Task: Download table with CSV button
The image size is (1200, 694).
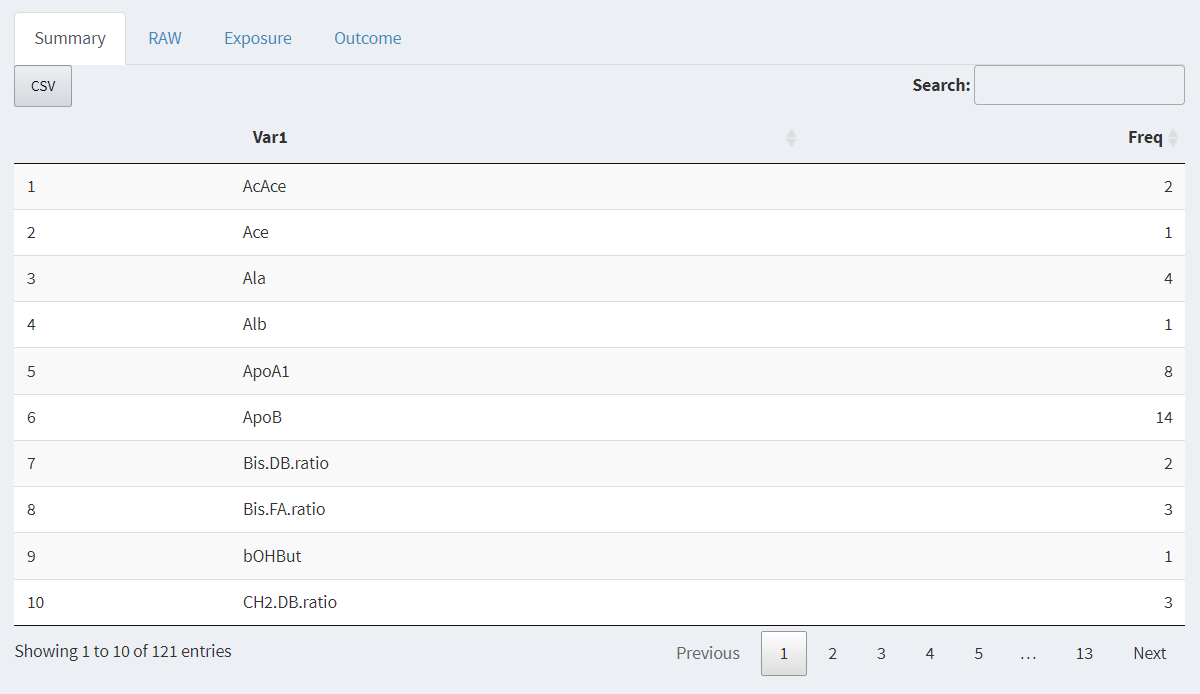Action: [43, 86]
